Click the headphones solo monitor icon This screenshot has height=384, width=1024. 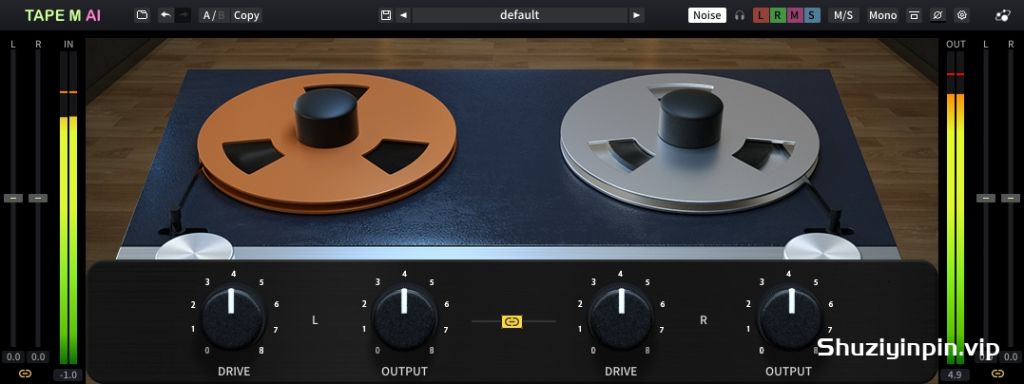[x=739, y=15]
